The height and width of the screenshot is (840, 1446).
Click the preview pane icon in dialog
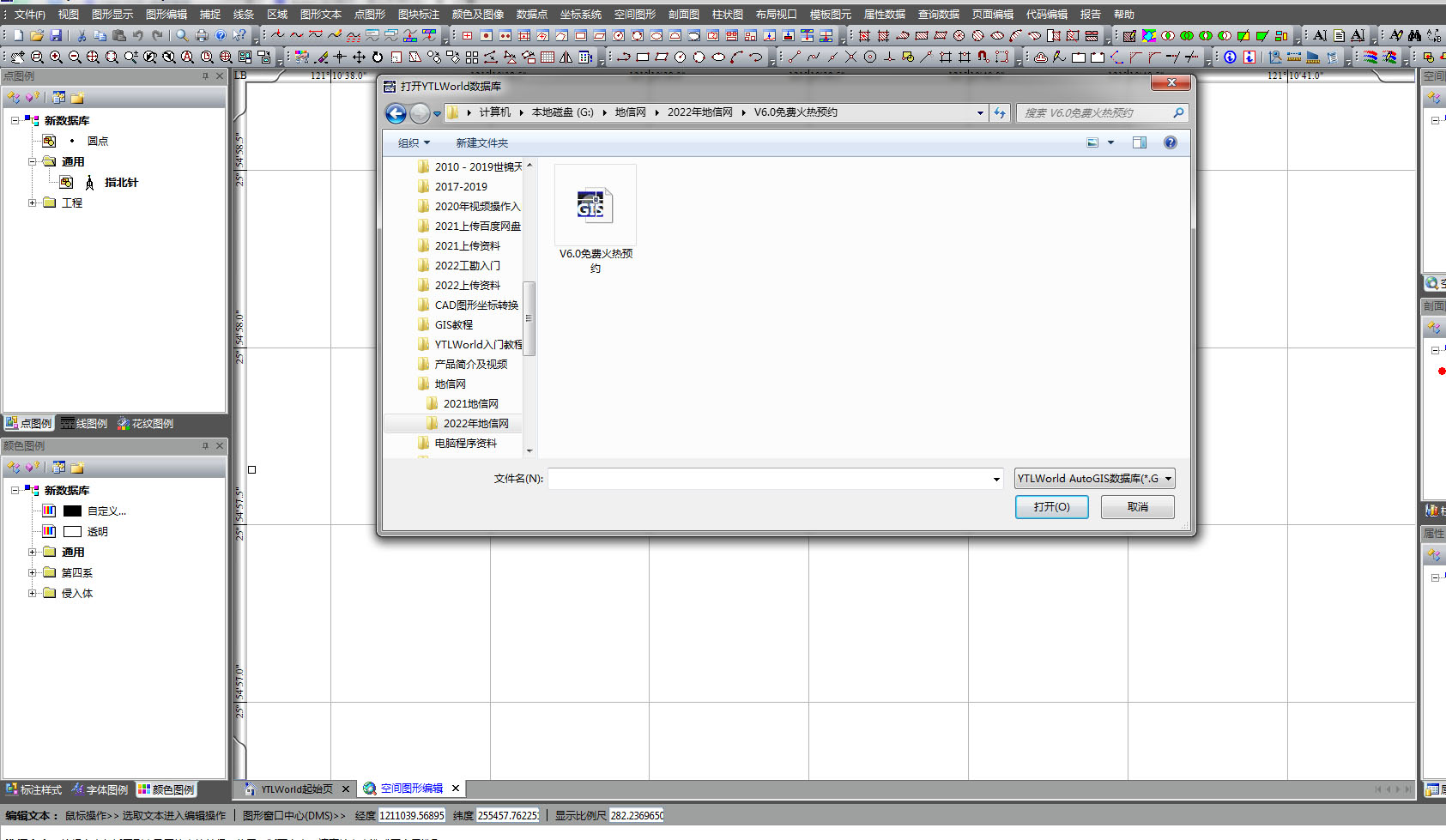[1140, 142]
